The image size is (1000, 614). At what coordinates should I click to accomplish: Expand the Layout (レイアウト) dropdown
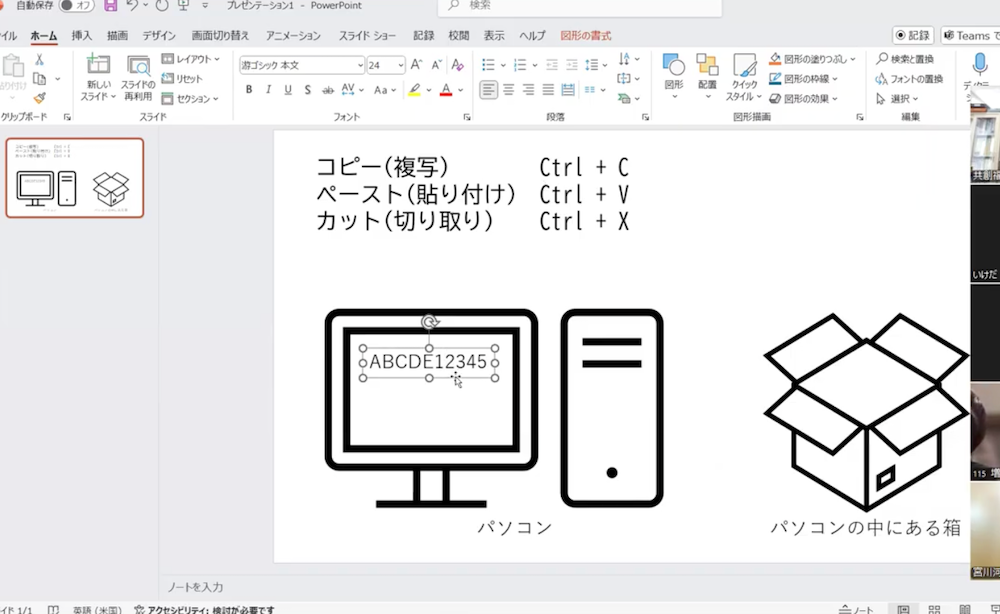coord(191,59)
